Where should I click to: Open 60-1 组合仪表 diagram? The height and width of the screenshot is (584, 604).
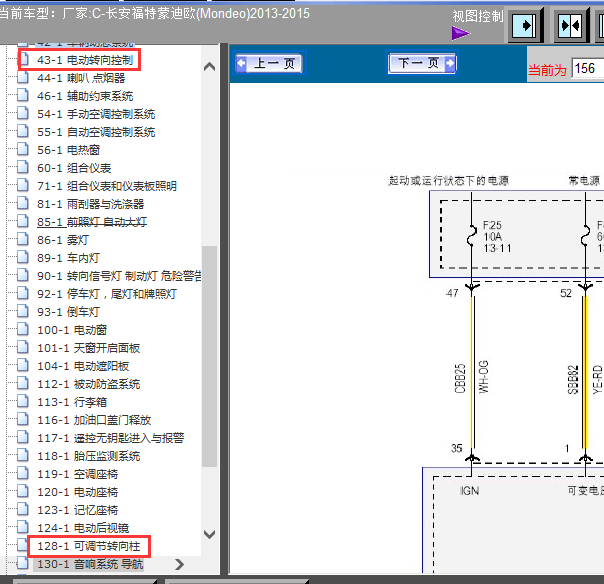coord(74,168)
